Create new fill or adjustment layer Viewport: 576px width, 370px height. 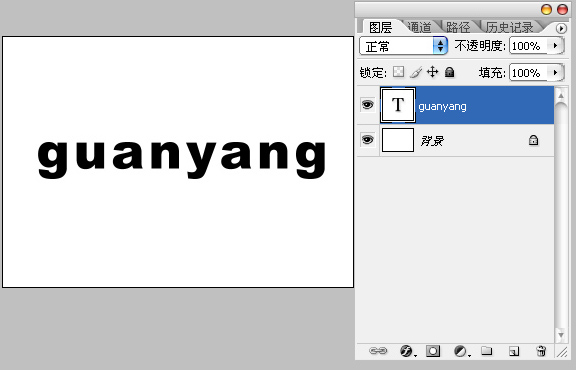click(x=461, y=351)
